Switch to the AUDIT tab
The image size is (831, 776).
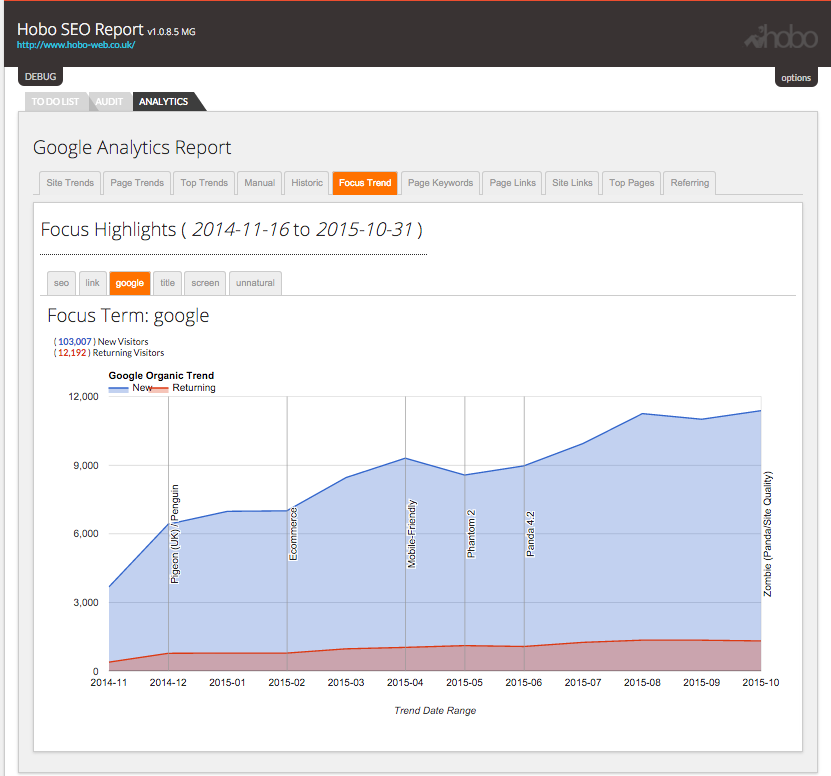[109, 102]
